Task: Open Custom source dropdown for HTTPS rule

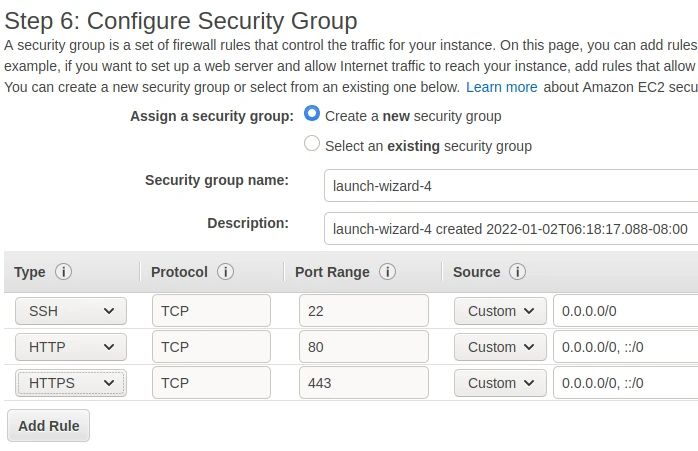Action: (500, 383)
